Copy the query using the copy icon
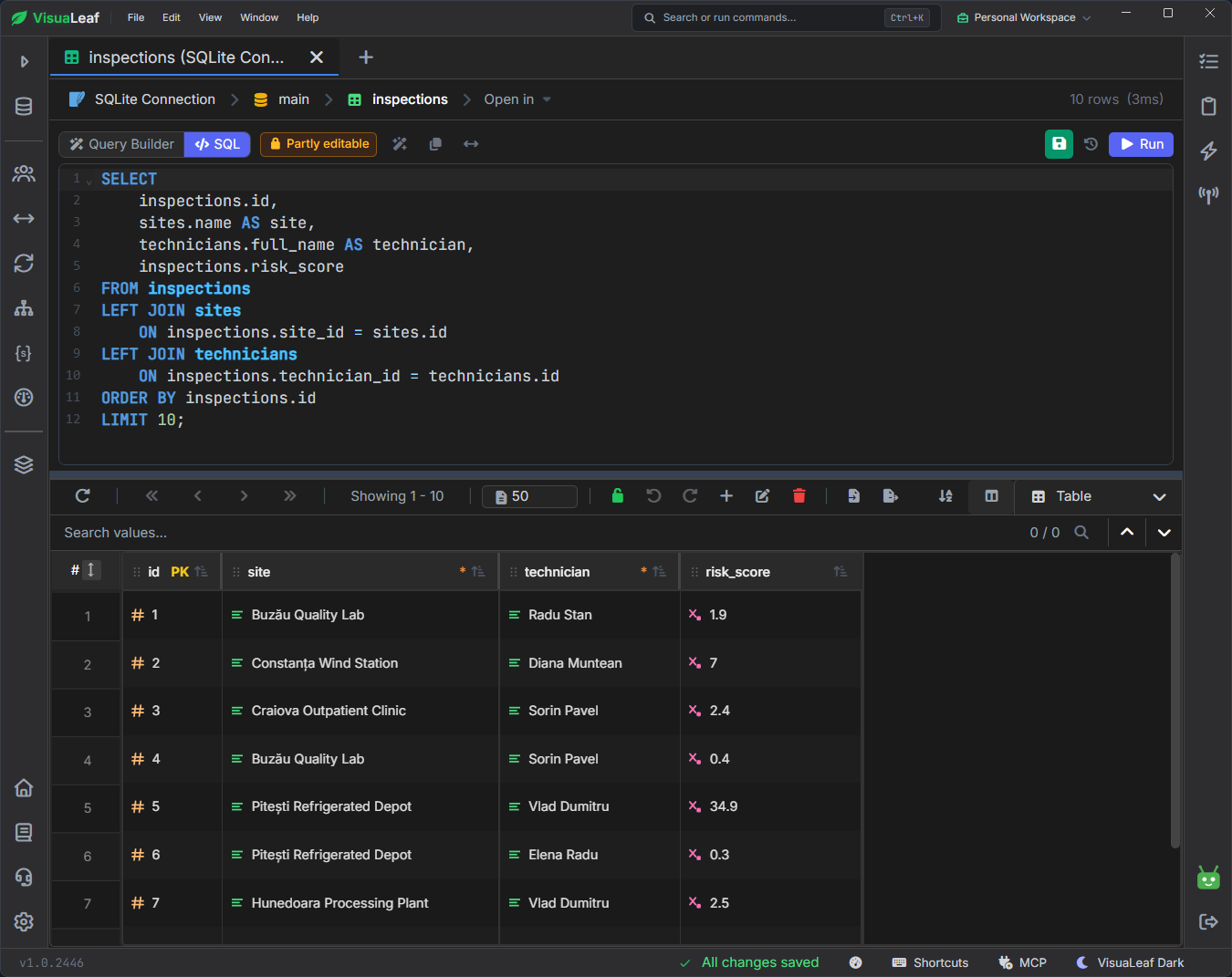Screen dimensions: 1232x977 [x=435, y=144]
